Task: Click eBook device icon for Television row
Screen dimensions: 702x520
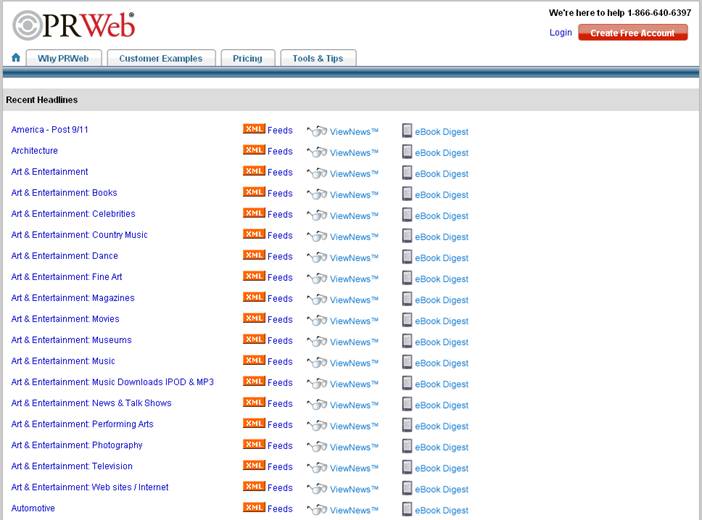Action: coord(407,468)
